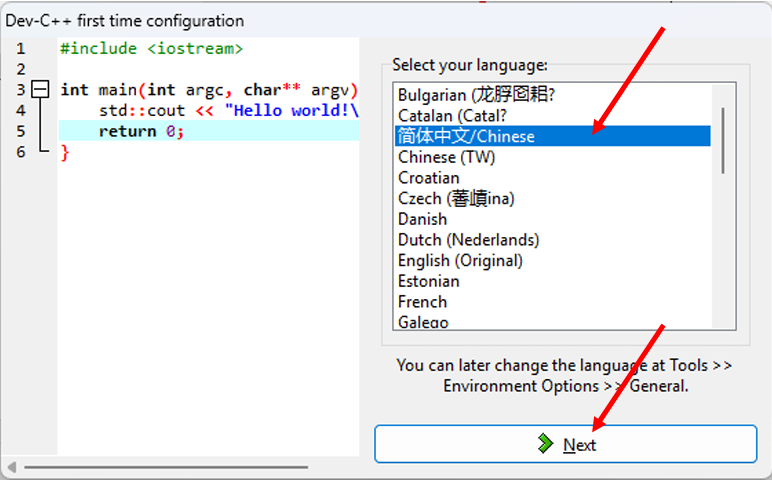Select Bulgarian in the language list

552,95
